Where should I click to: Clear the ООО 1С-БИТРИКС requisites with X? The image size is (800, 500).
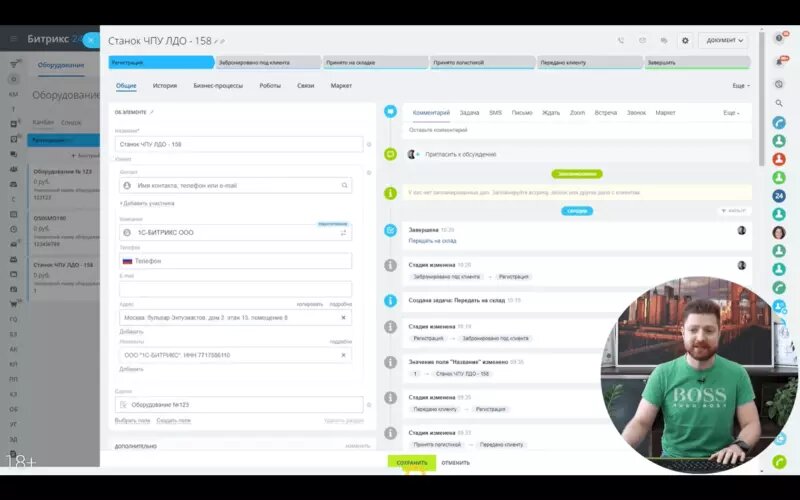[343, 355]
